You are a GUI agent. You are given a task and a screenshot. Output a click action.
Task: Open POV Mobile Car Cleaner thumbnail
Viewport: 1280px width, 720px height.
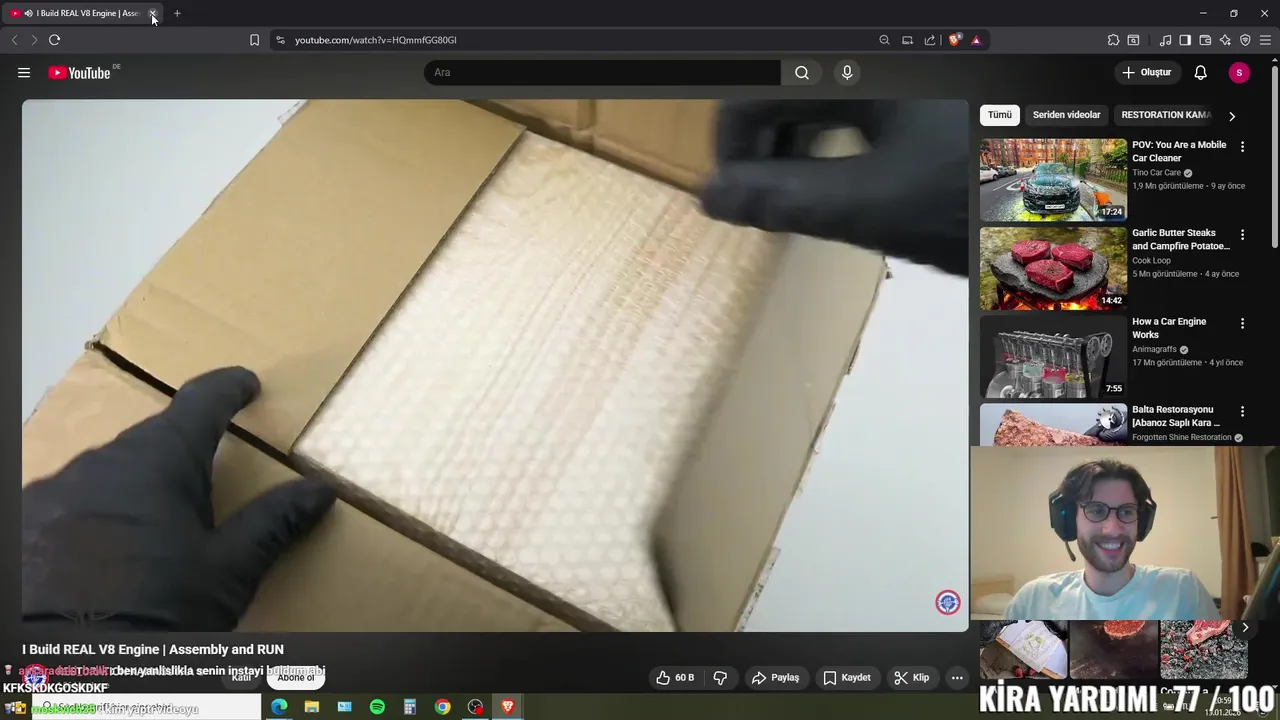(1053, 179)
